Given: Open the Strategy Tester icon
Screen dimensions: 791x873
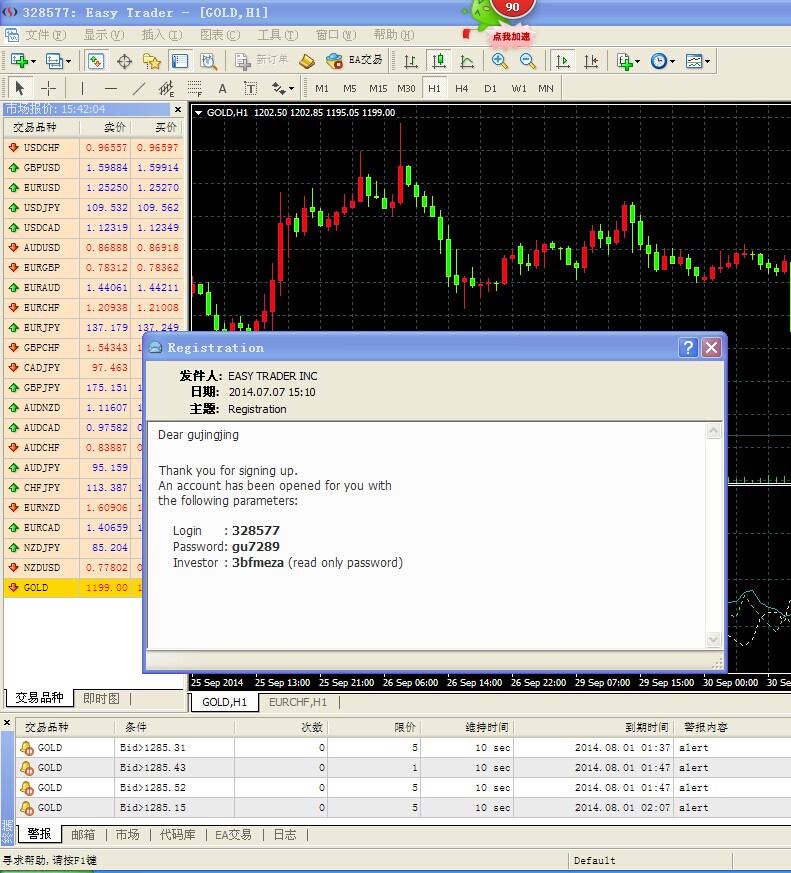Looking at the screenshot, I should 208,61.
